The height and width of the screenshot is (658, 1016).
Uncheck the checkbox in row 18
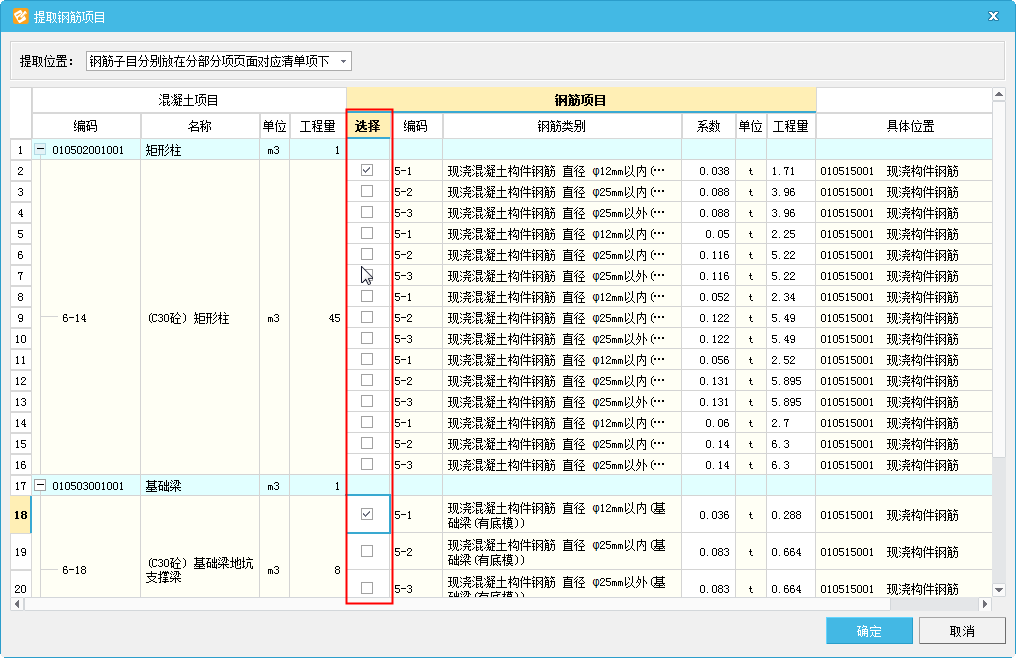(367, 514)
